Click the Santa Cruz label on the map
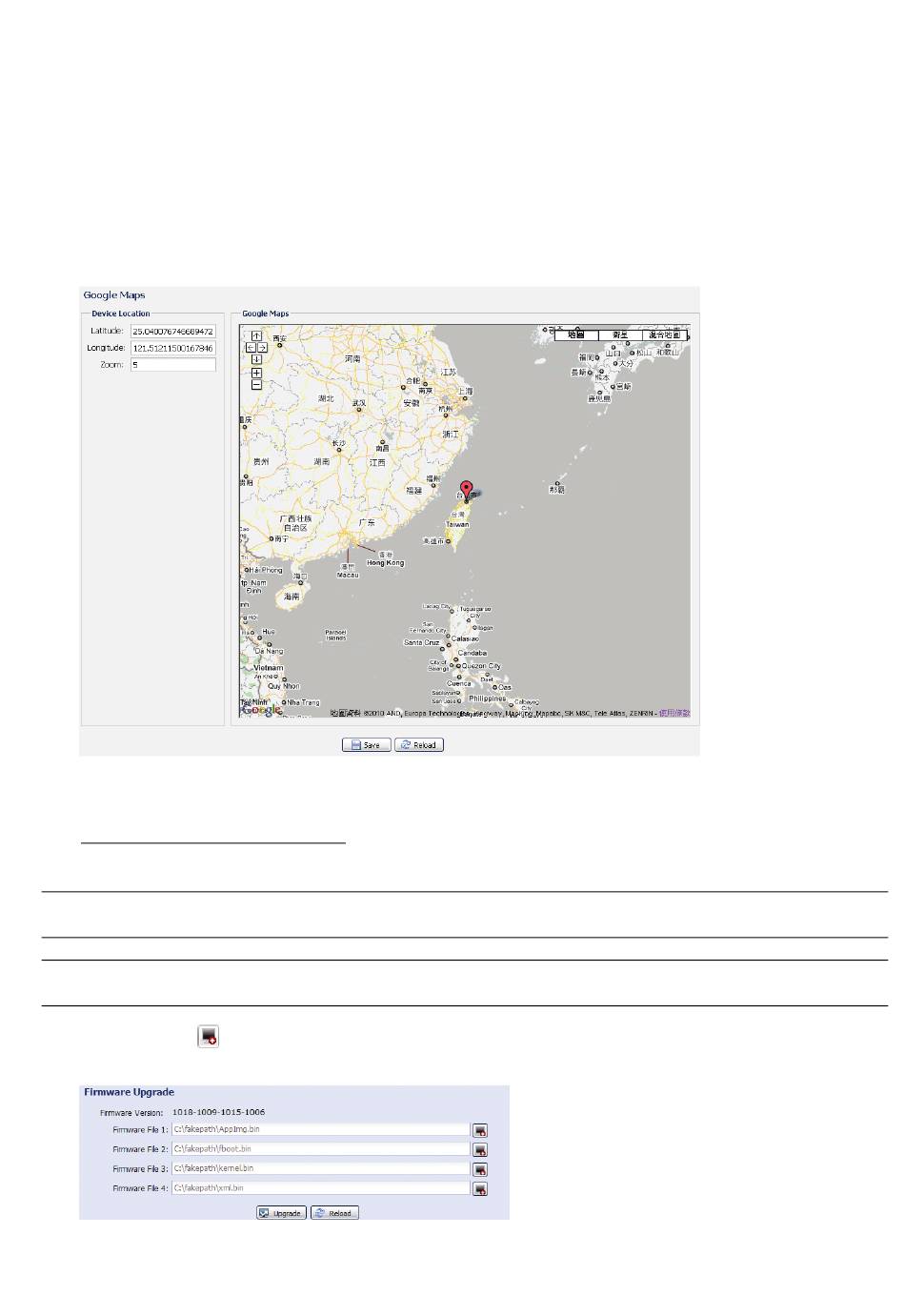 click(x=421, y=643)
